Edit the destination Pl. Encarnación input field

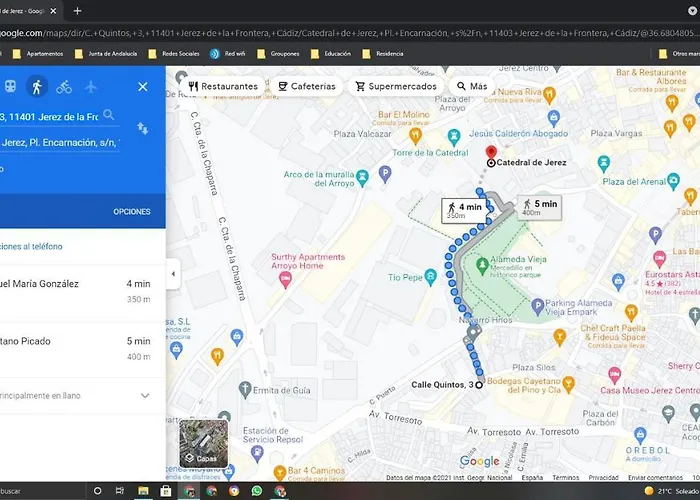[60, 142]
